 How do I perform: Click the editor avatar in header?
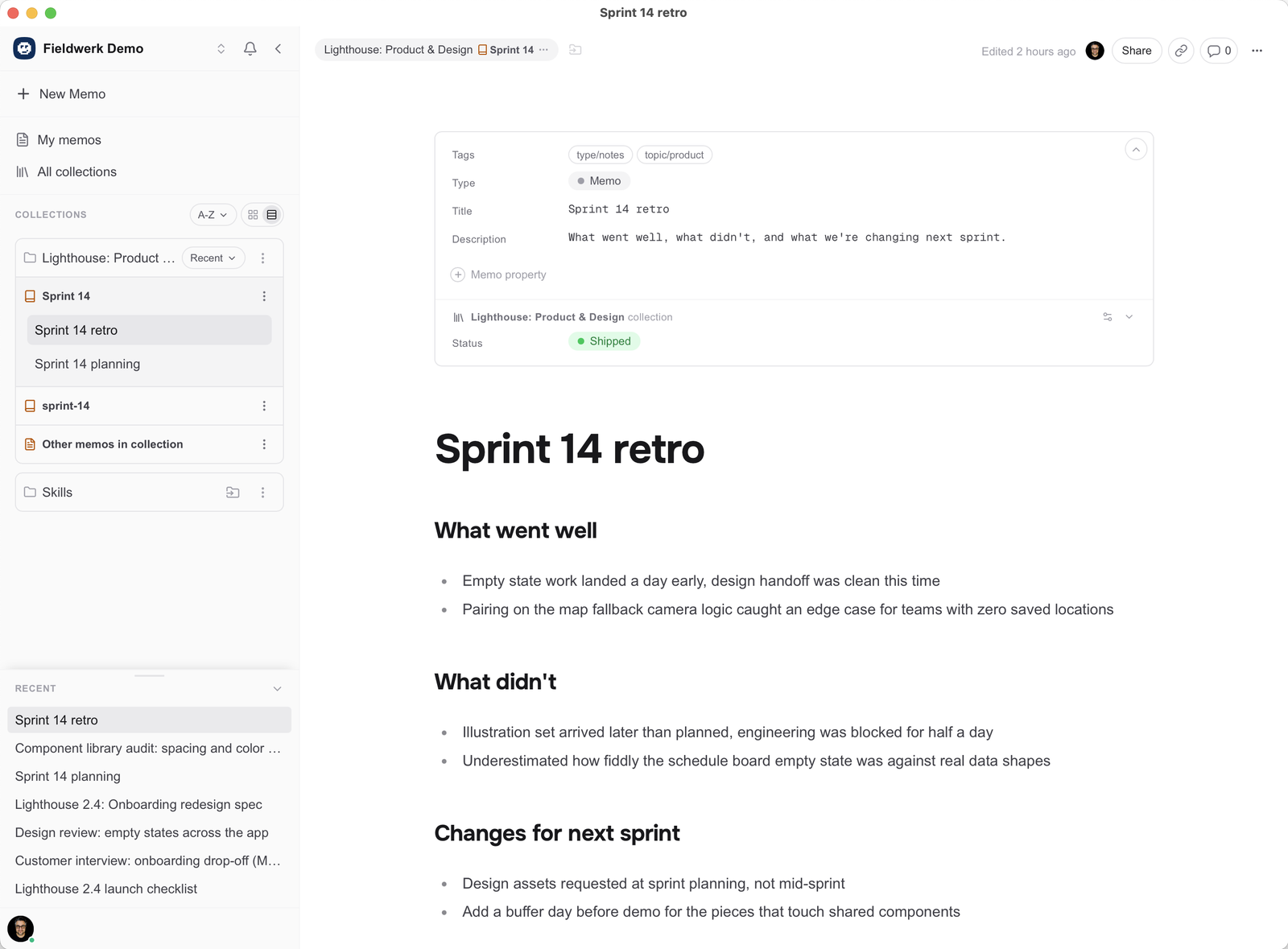click(1095, 51)
